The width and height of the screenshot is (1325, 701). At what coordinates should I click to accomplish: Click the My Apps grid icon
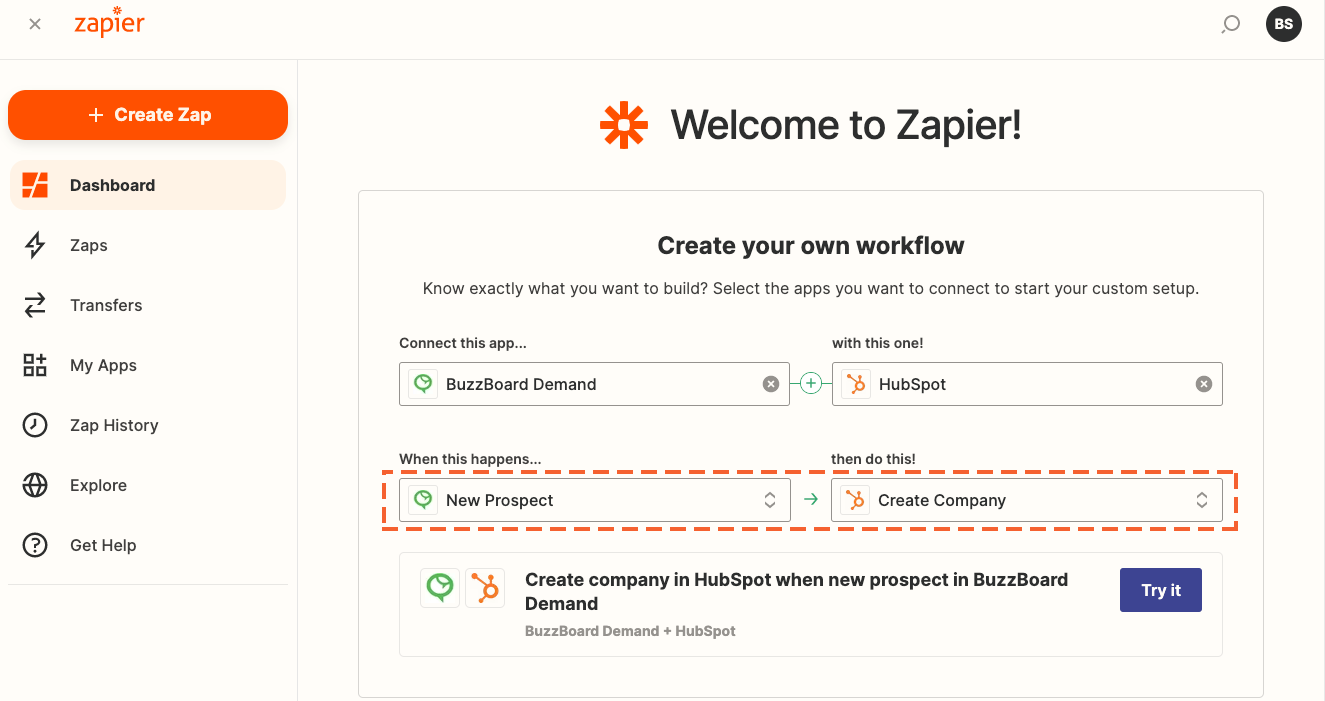pyautogui.click(x=35, y=365)
